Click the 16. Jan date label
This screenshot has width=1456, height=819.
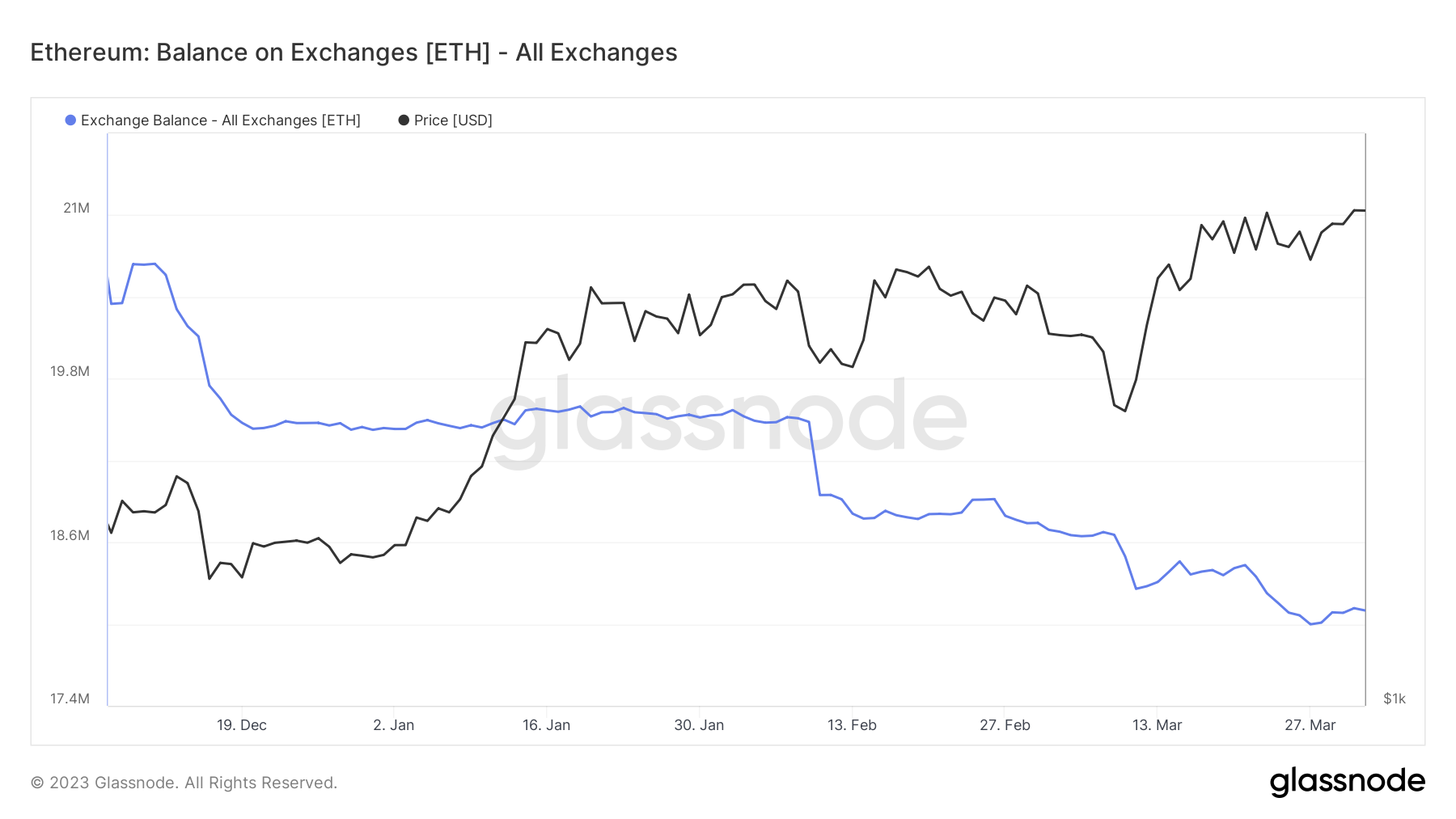tap(547, 725)
